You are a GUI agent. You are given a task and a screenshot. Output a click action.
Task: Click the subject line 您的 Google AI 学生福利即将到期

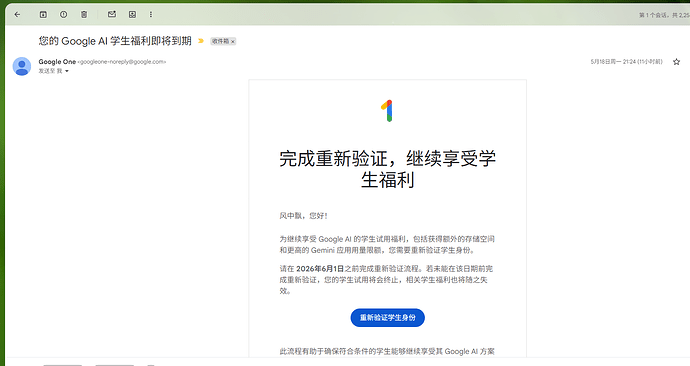click(x=115, y=41)
